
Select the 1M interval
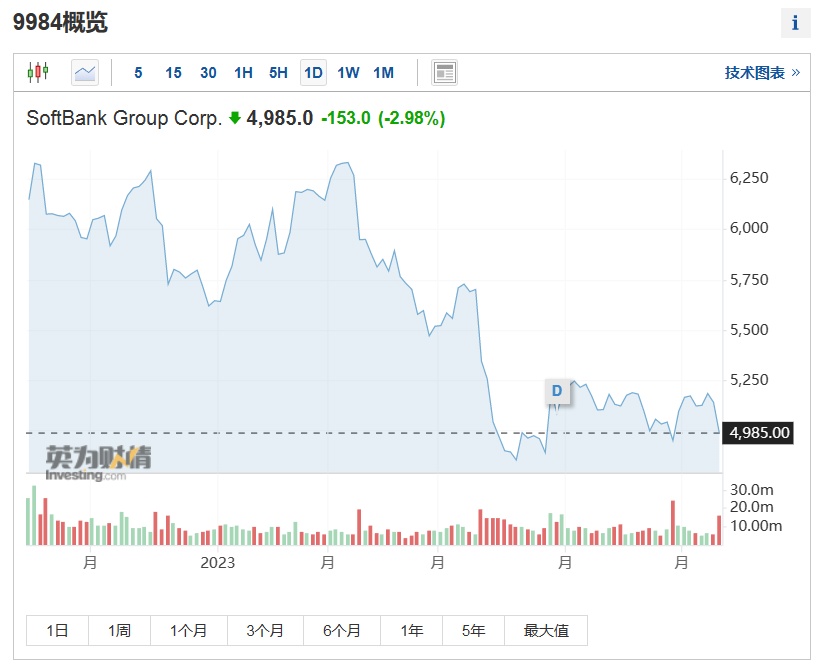[383, 73]
